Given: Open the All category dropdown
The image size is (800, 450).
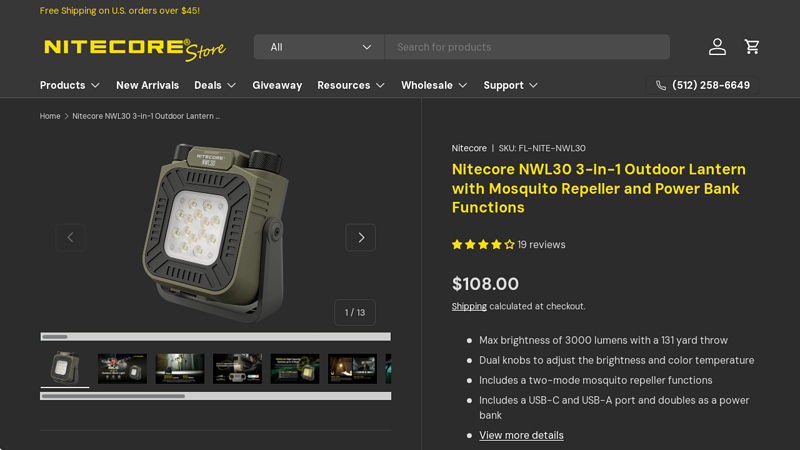Looking at the screenshot, I should 319,47.
